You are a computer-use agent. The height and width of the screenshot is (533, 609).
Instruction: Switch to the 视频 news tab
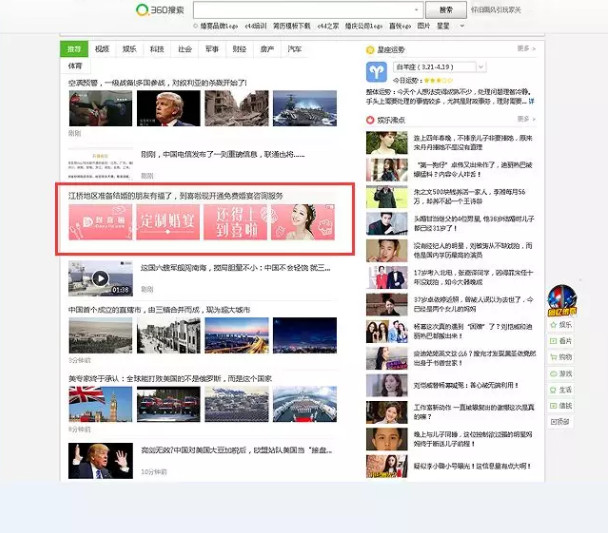coord(102,48)
